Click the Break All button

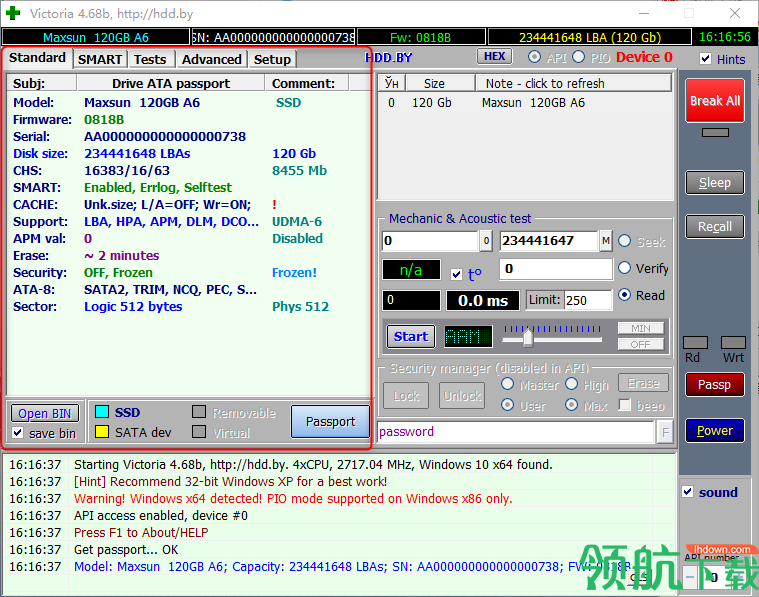click(715, 101)
